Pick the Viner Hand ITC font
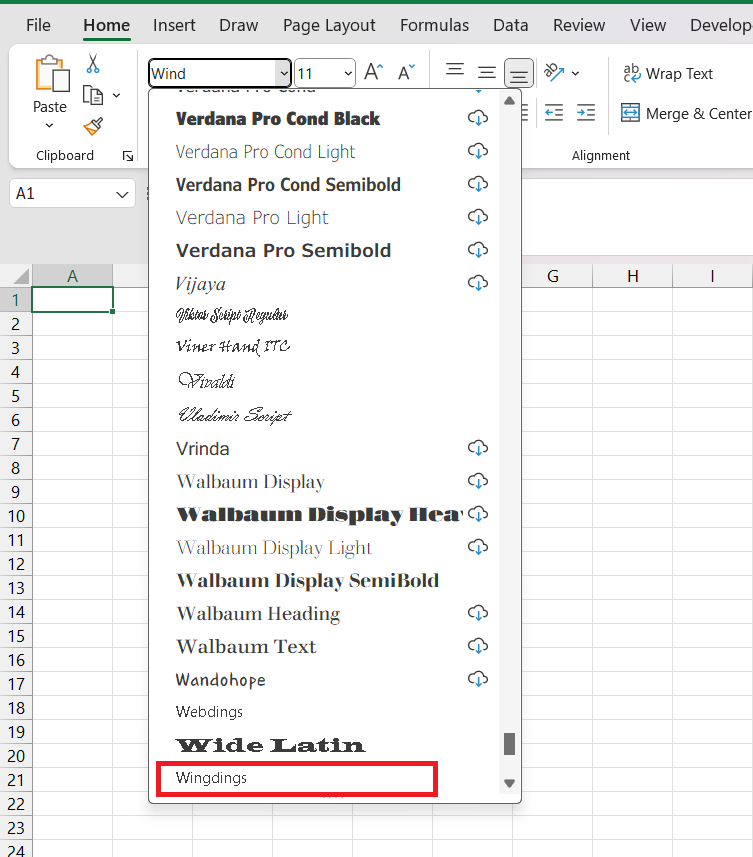753x857 pixels. [x=233, y=347]
